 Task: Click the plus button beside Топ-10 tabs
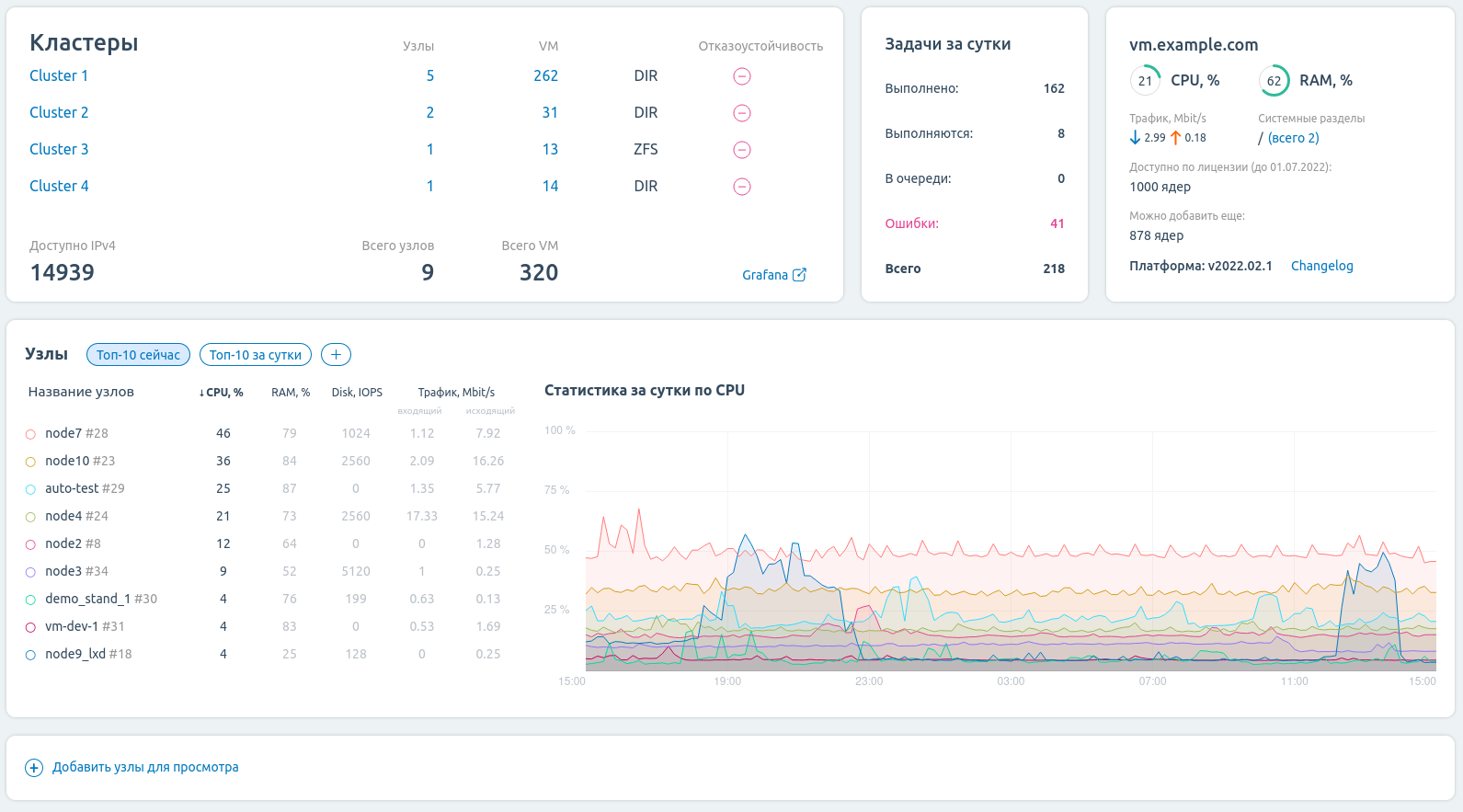click(336, 355)
